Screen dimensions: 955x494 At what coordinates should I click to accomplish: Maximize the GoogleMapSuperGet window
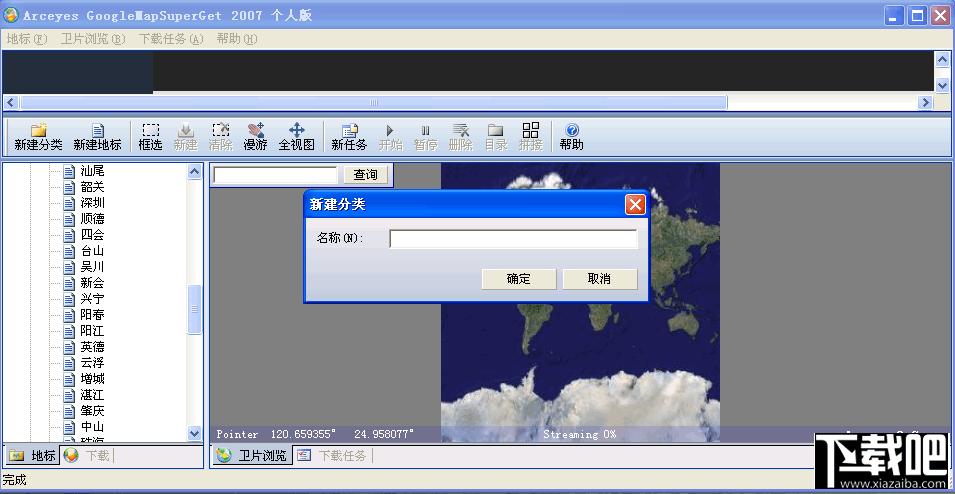point(917,15)
